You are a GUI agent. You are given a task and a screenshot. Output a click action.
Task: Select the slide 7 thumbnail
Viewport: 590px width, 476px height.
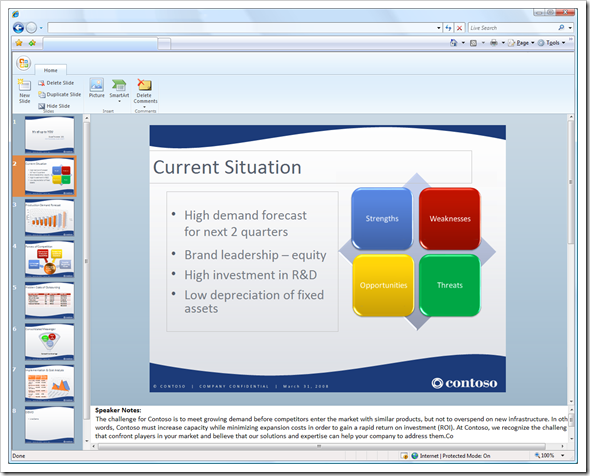[x=50, y=383]
